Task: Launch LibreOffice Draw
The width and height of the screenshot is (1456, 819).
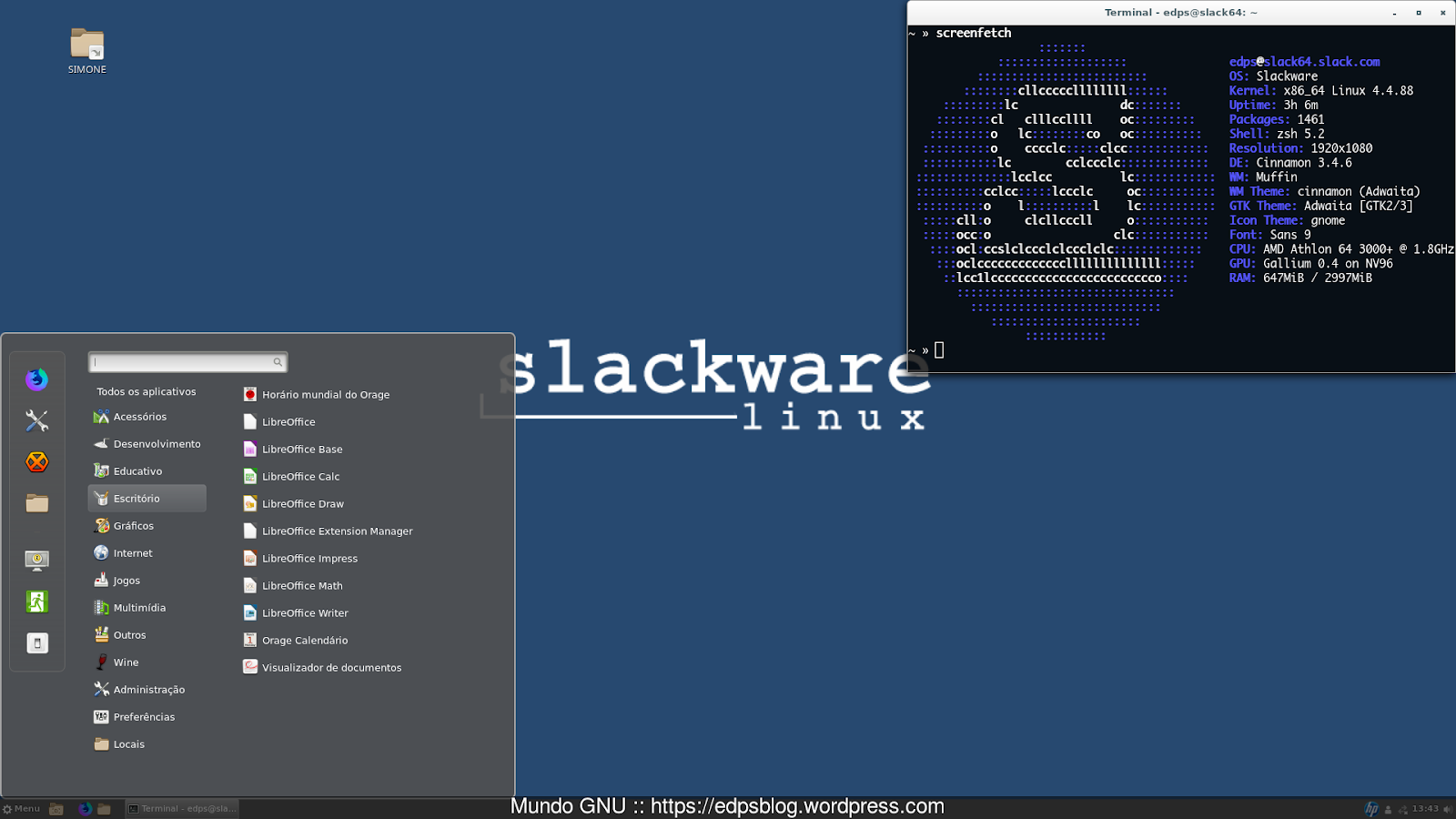Action: tap(294, 504)
